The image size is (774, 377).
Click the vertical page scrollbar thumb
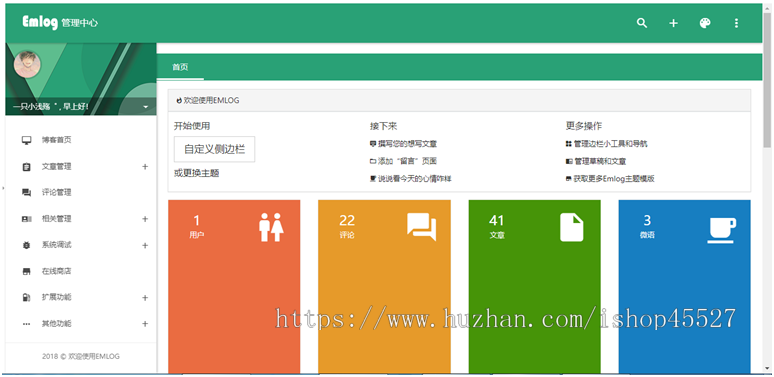767,80
